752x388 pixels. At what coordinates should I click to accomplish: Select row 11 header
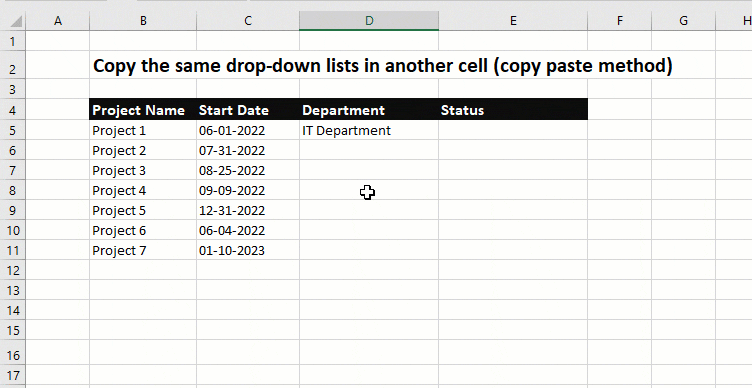click(12, 250)
